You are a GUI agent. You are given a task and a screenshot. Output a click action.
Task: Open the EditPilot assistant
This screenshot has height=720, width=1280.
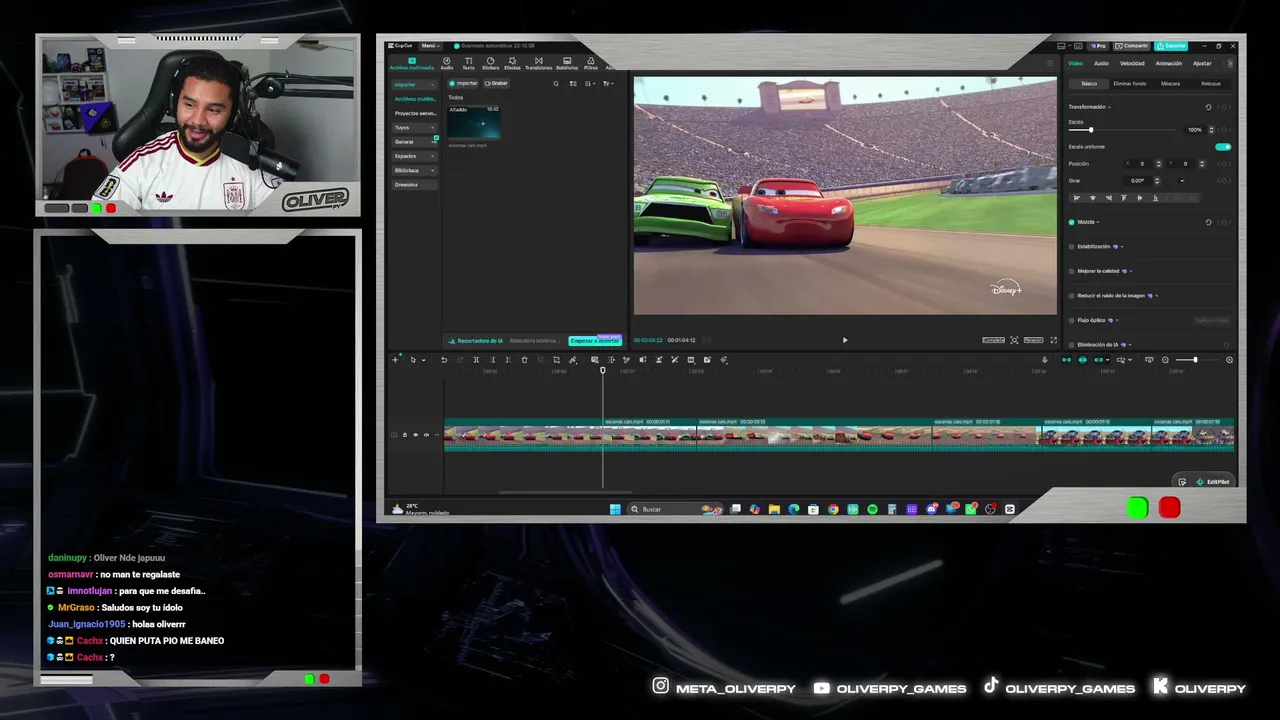point(1213,482)
